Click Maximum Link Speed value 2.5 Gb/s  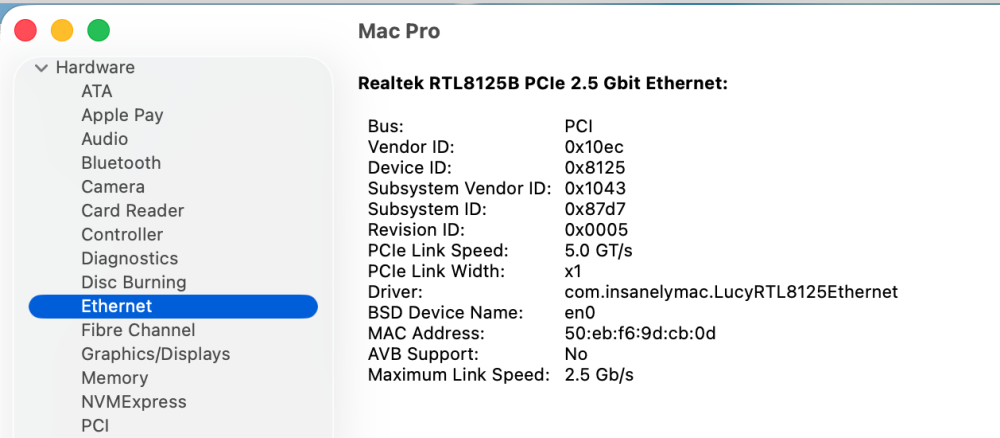pos(599,375)
